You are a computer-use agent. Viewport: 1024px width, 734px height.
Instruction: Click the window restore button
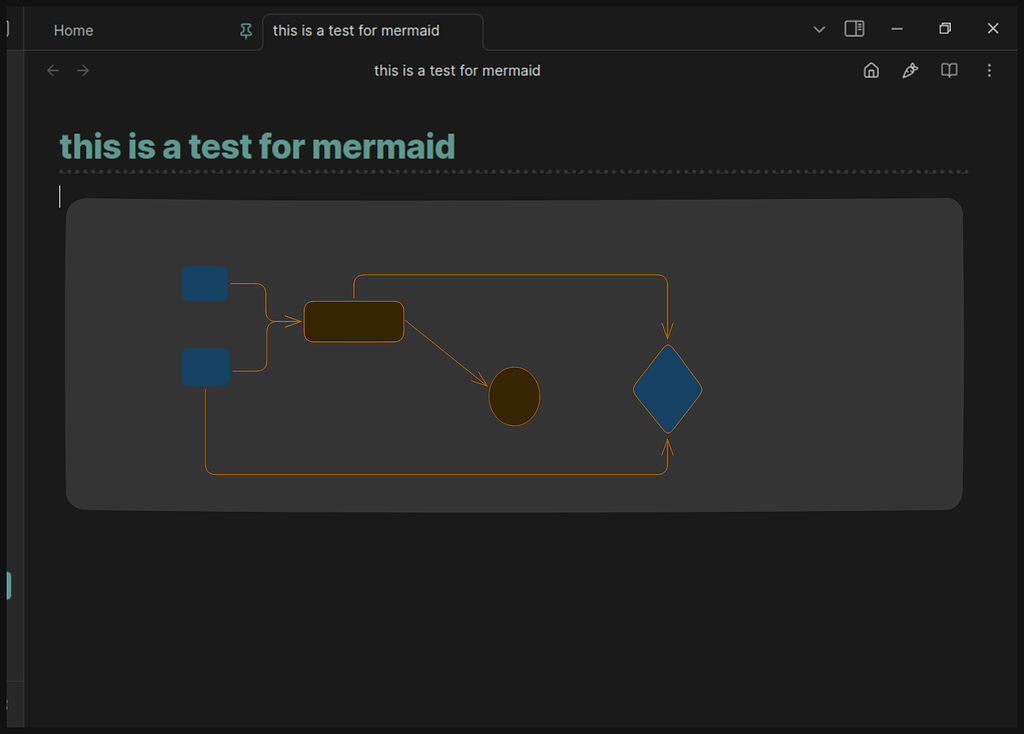point(945,28)
